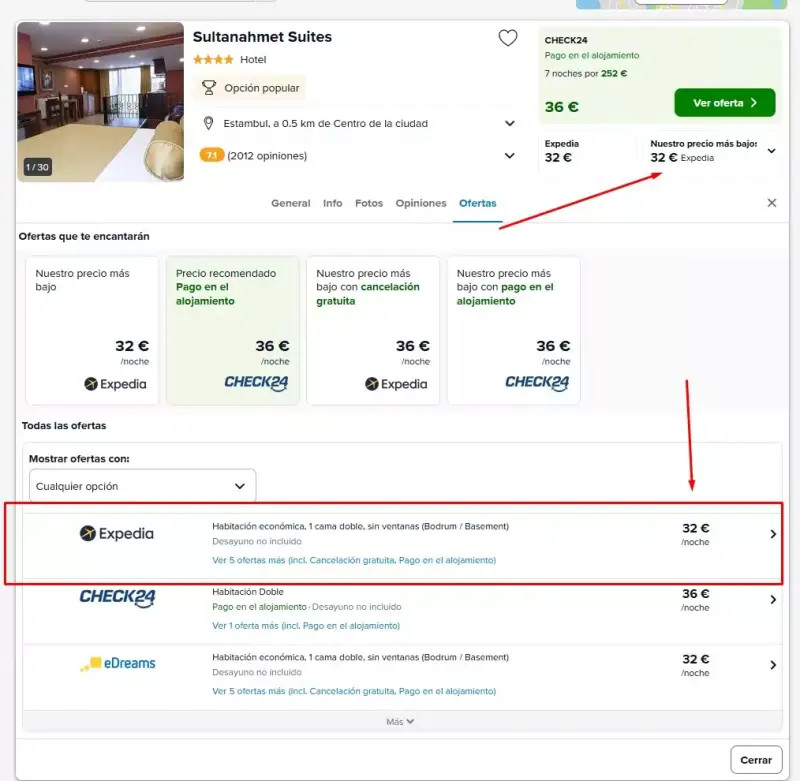Viewport: 800px width, 781px height.
Task: Click the green 36 € CHECK24 price in the header
Action: [x=561, y=107]
